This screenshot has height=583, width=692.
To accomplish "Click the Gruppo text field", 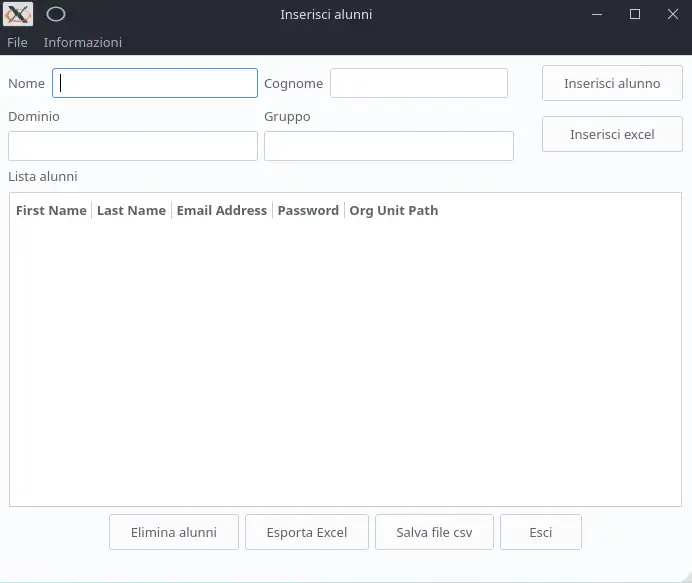I will [x=389, y=146].
